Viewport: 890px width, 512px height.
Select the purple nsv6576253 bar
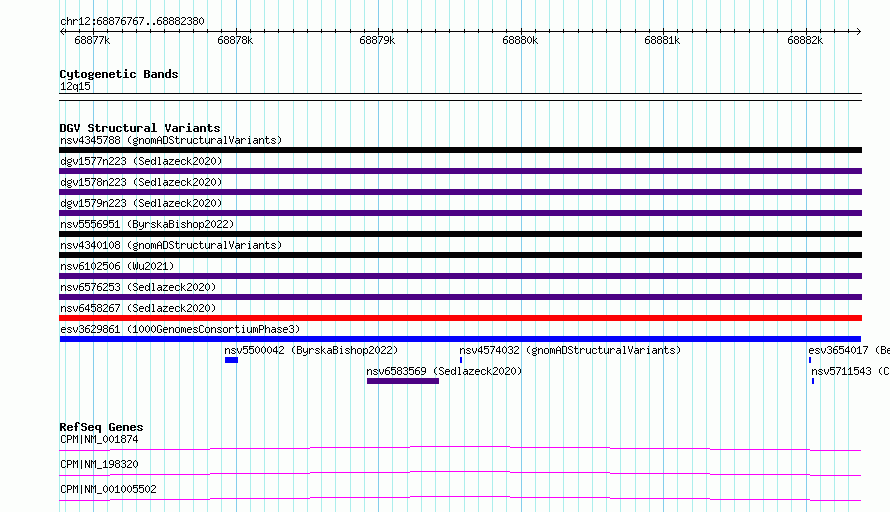pyautogui.click(x=460, y=297)
